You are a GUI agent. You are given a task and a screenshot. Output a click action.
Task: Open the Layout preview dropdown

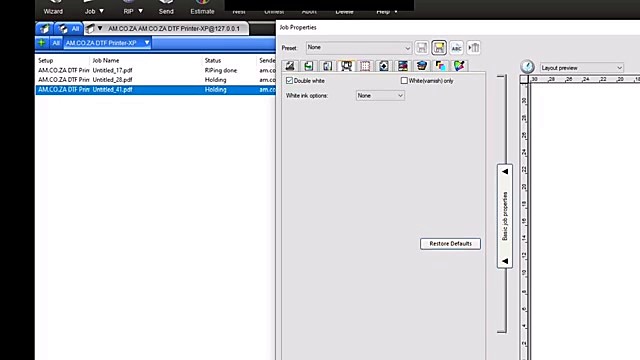[x=582, y=68]
